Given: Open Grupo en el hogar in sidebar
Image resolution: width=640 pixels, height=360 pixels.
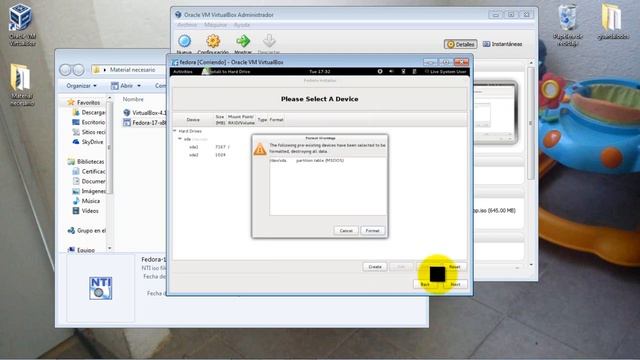Looking at the screenshot, I should [86, 231].
